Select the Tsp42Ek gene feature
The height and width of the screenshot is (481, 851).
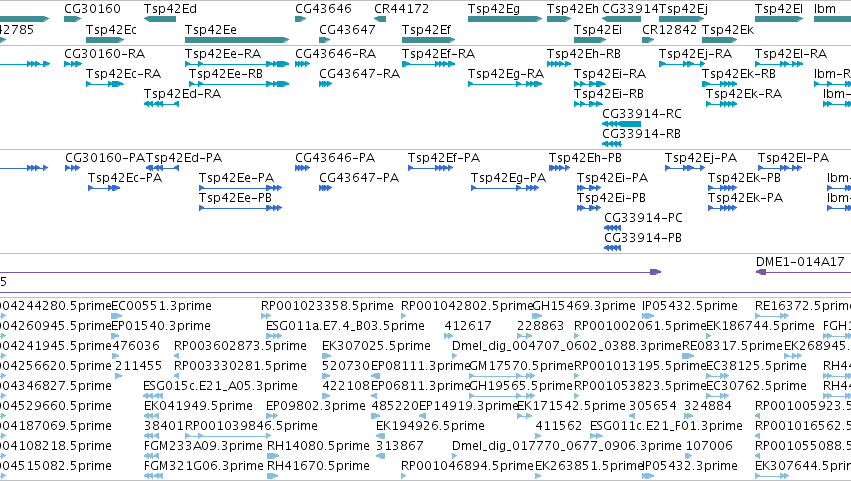(719, 40)
